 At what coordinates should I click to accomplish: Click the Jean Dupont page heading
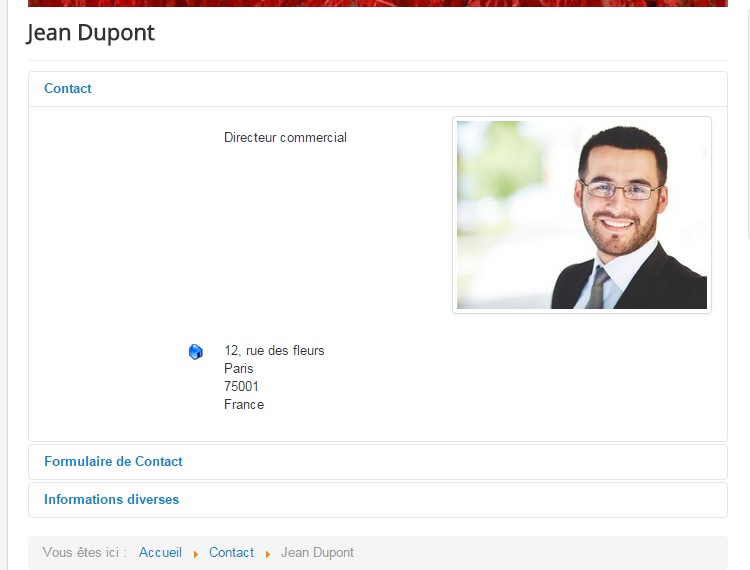click(91, 33)
